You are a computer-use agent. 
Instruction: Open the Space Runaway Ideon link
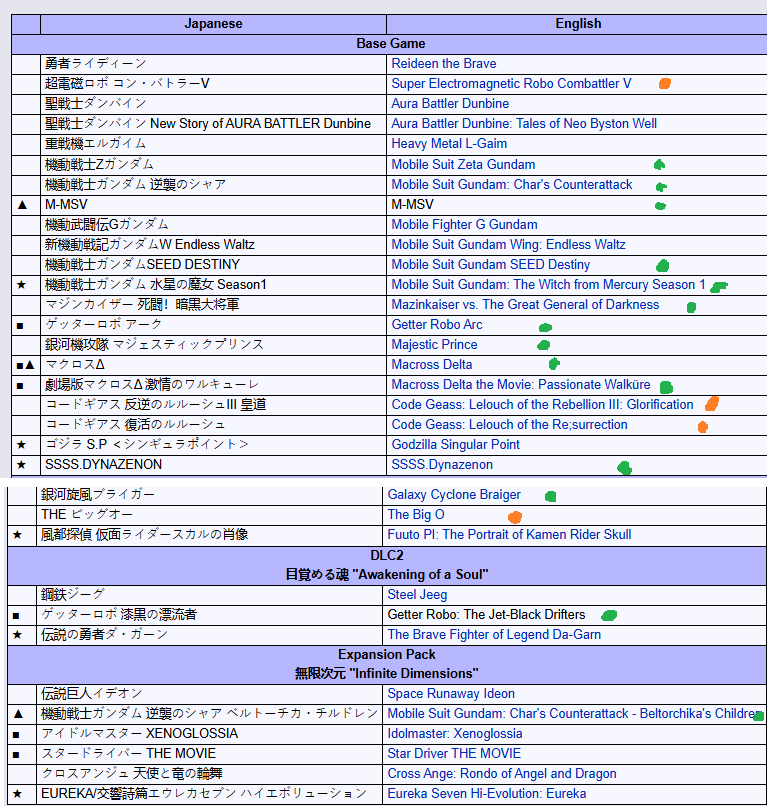point(451,694)
